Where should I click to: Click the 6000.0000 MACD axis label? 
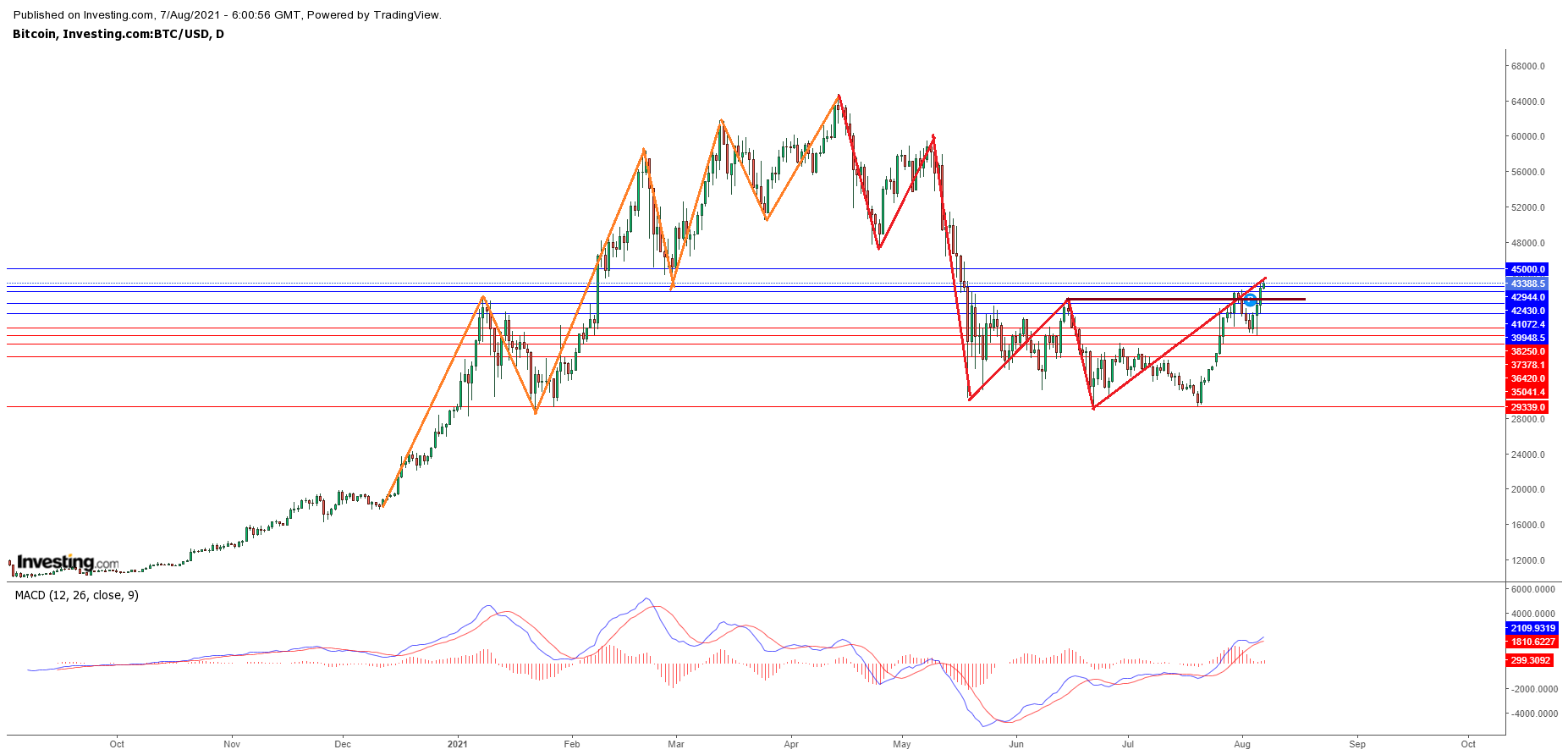1532,589
